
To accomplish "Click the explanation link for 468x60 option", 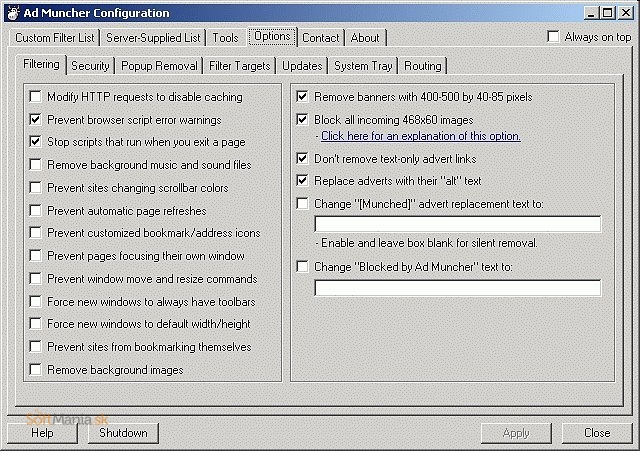I will pyautogui.click(x=421, y=136).
